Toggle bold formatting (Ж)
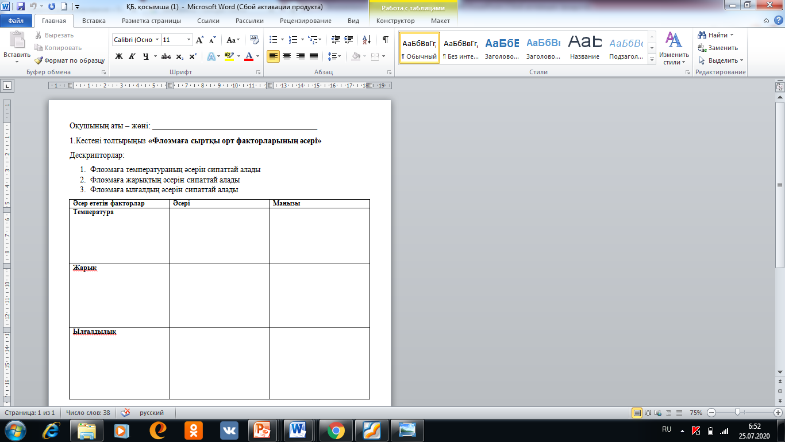The image size is (785, 442). coord(119,57)
